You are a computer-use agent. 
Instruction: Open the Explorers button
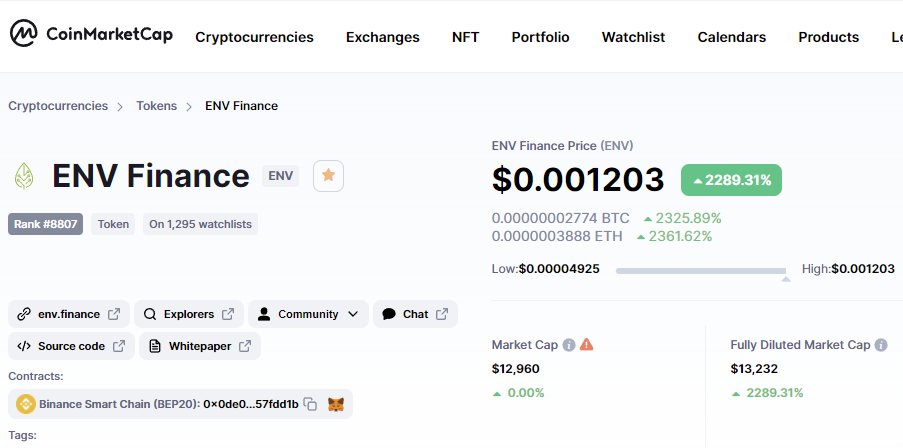click(189, 314)
